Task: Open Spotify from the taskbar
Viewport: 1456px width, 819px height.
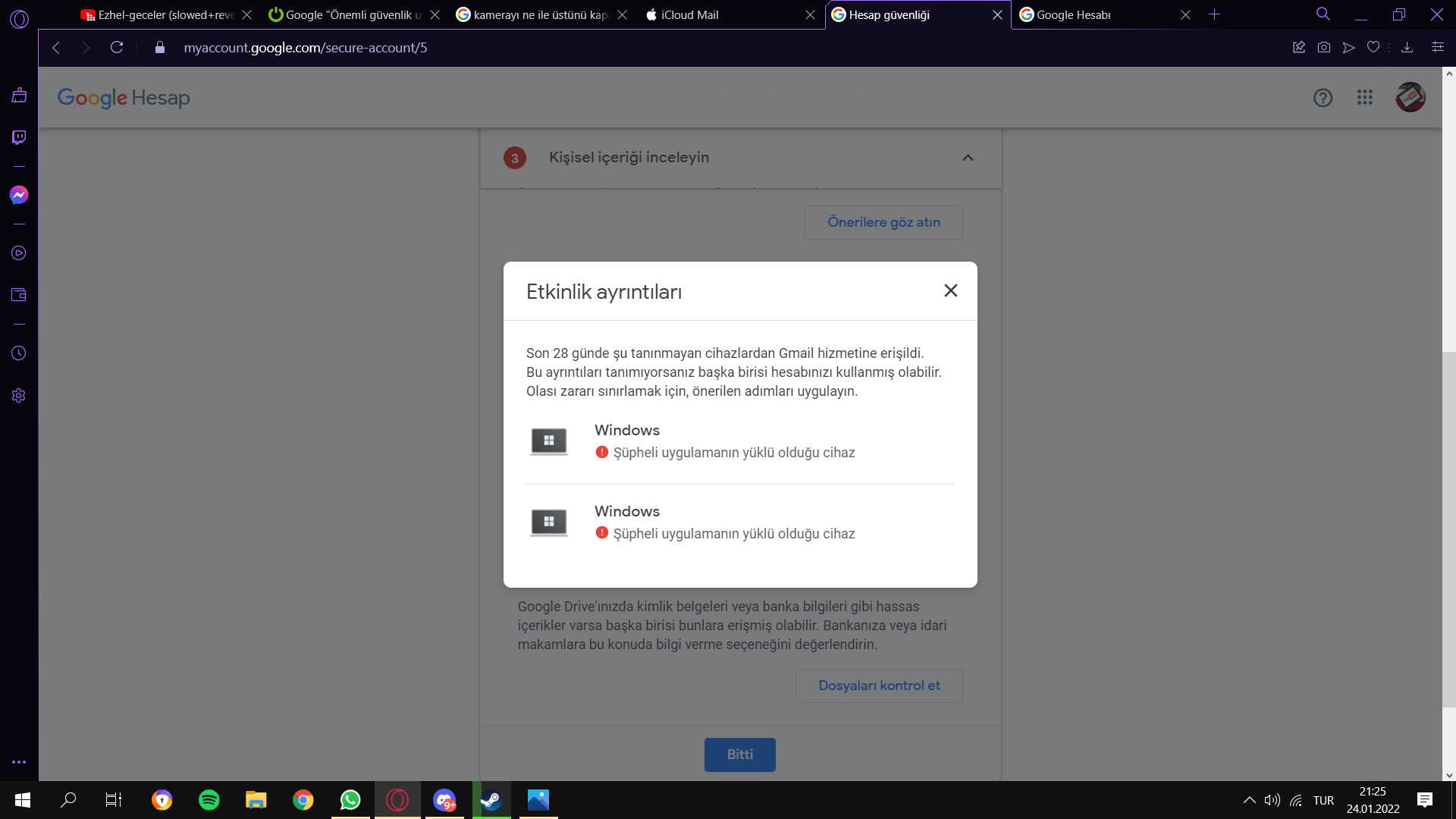Action: 209,800
